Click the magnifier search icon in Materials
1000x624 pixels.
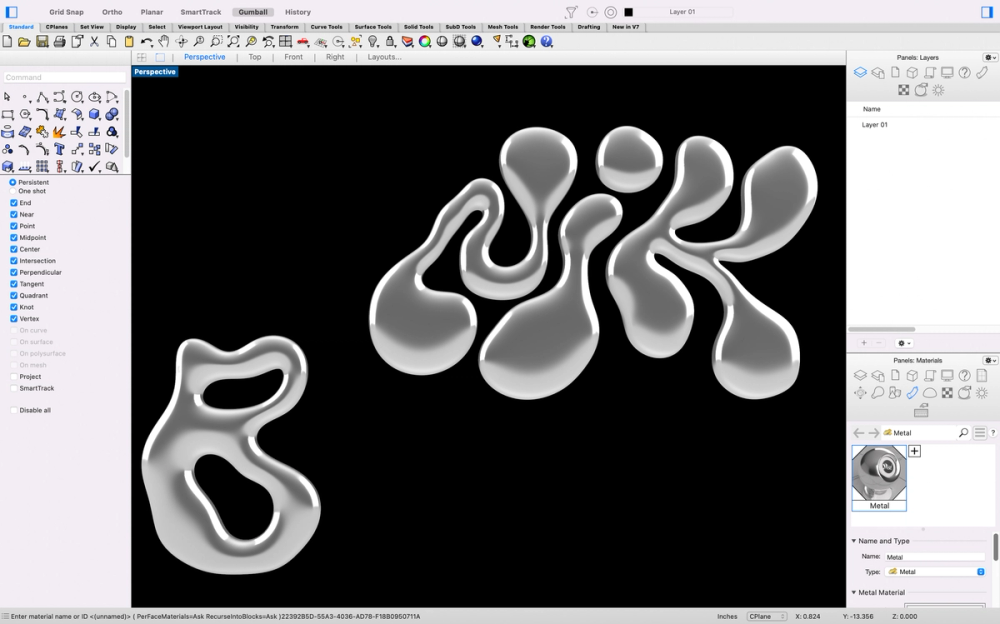pos(963,433)
